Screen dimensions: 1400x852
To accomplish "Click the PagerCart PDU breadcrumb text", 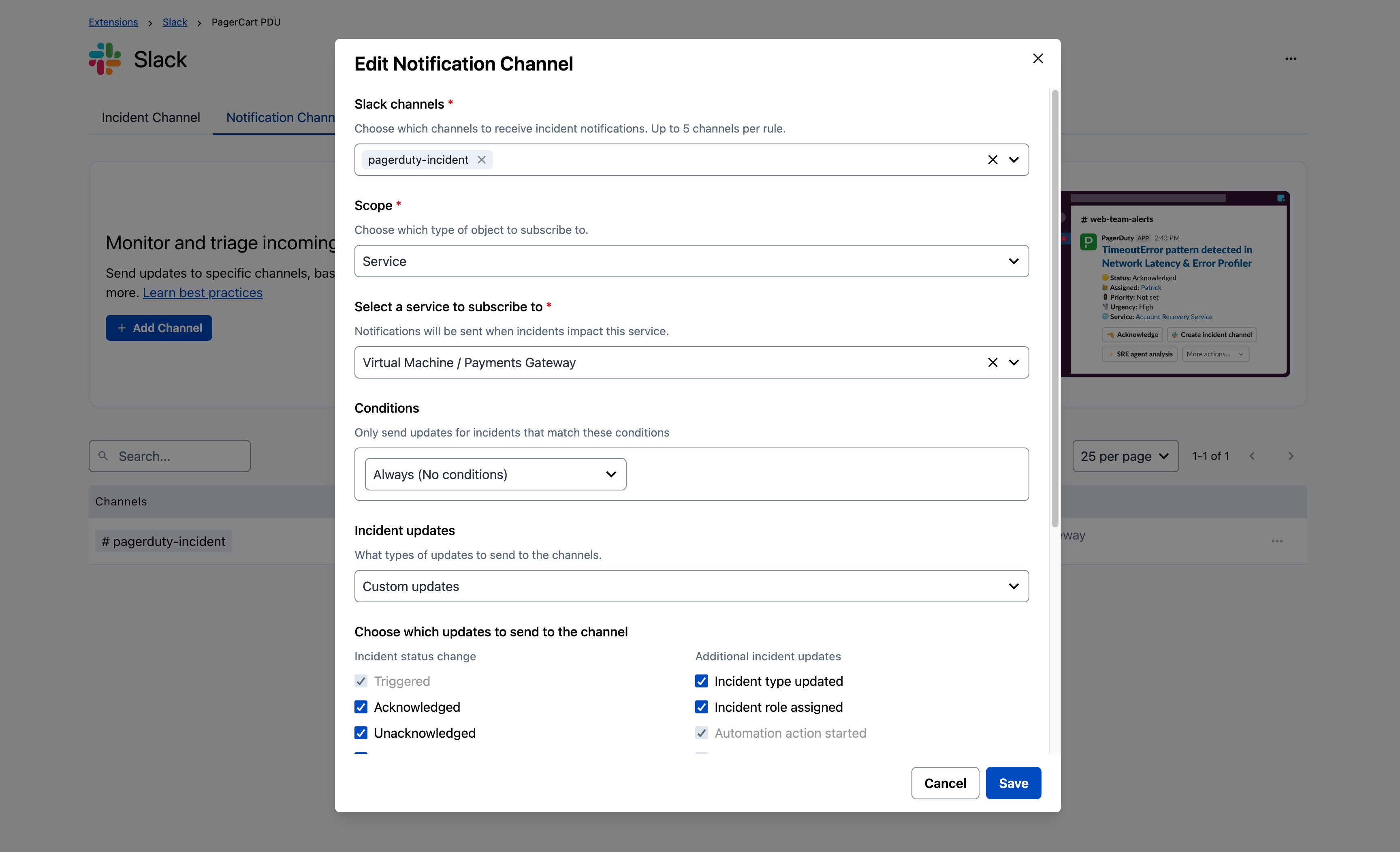I will tap(246, 21).
